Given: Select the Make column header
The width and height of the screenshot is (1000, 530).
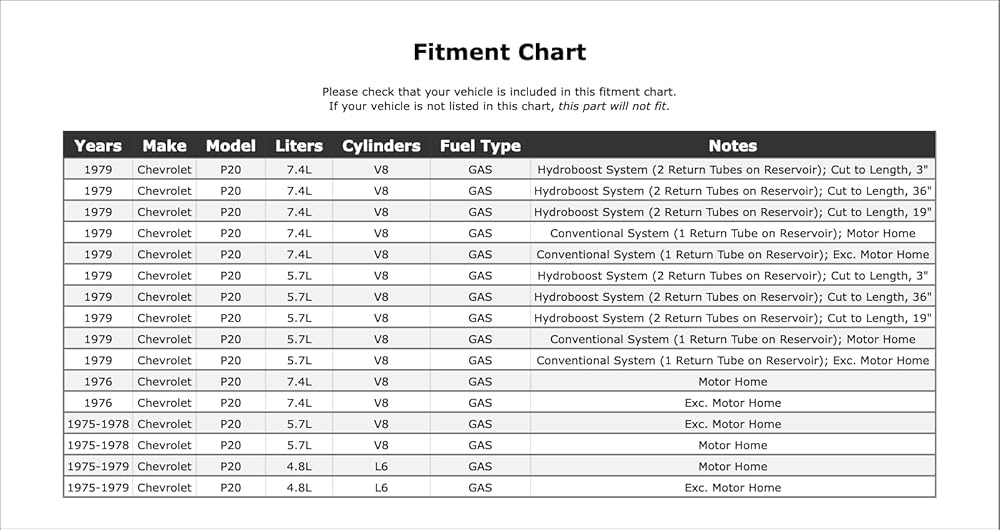Looking at the screenshot, I should (164, 146).
